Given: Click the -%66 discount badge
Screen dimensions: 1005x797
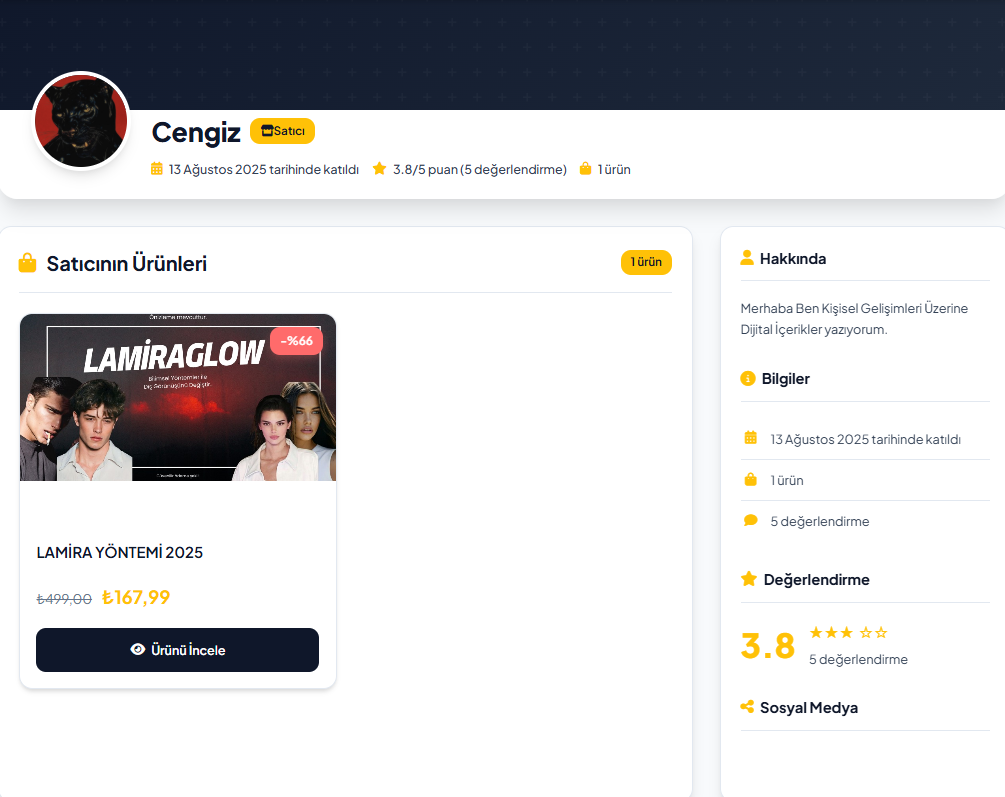Looking at the screenshot, I should click(296, 341).
